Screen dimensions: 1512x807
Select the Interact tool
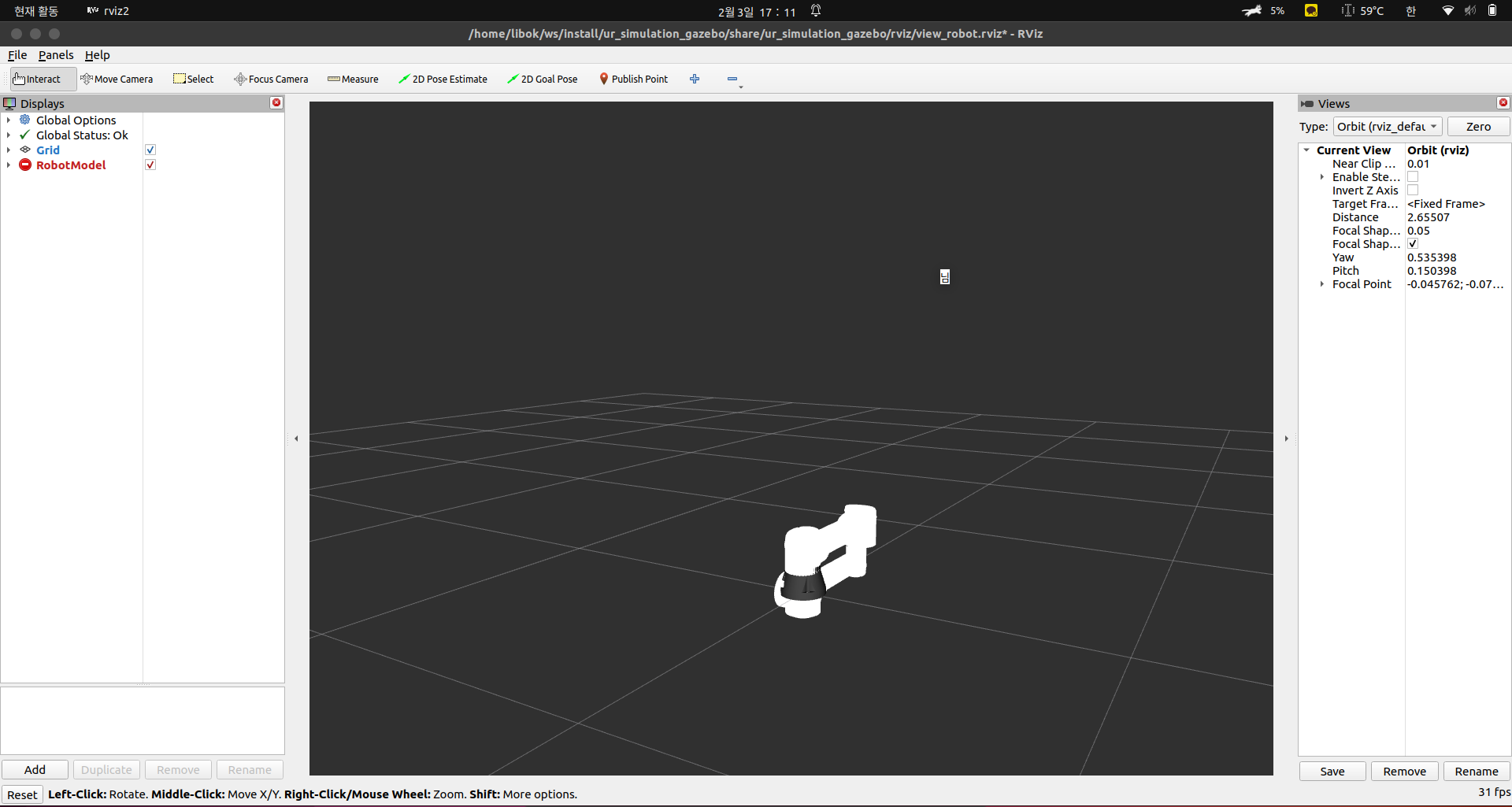[x=37, y=79]
